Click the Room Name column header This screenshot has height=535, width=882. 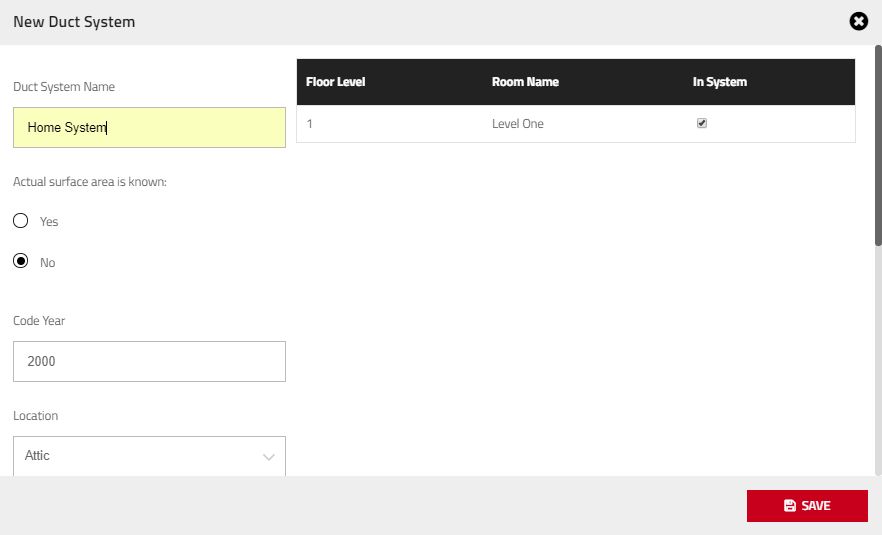(x=525, y=82)
